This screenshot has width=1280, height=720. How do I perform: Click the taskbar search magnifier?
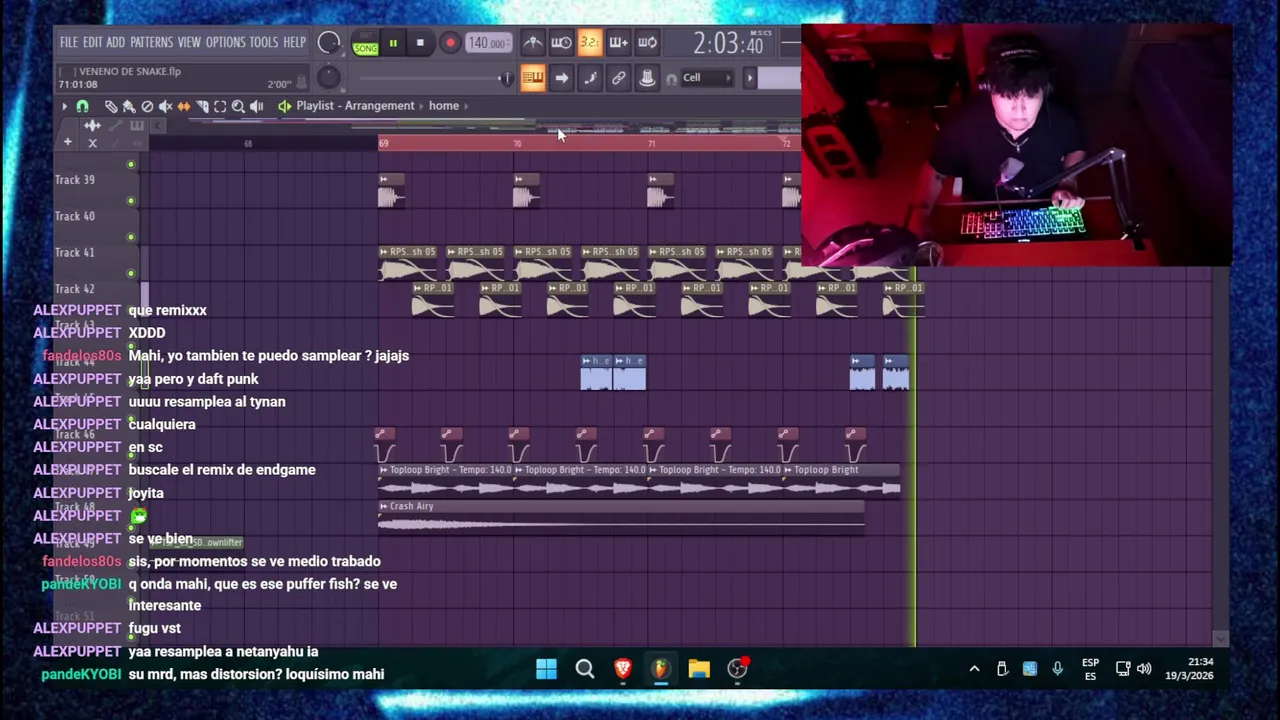pos(585,668)
